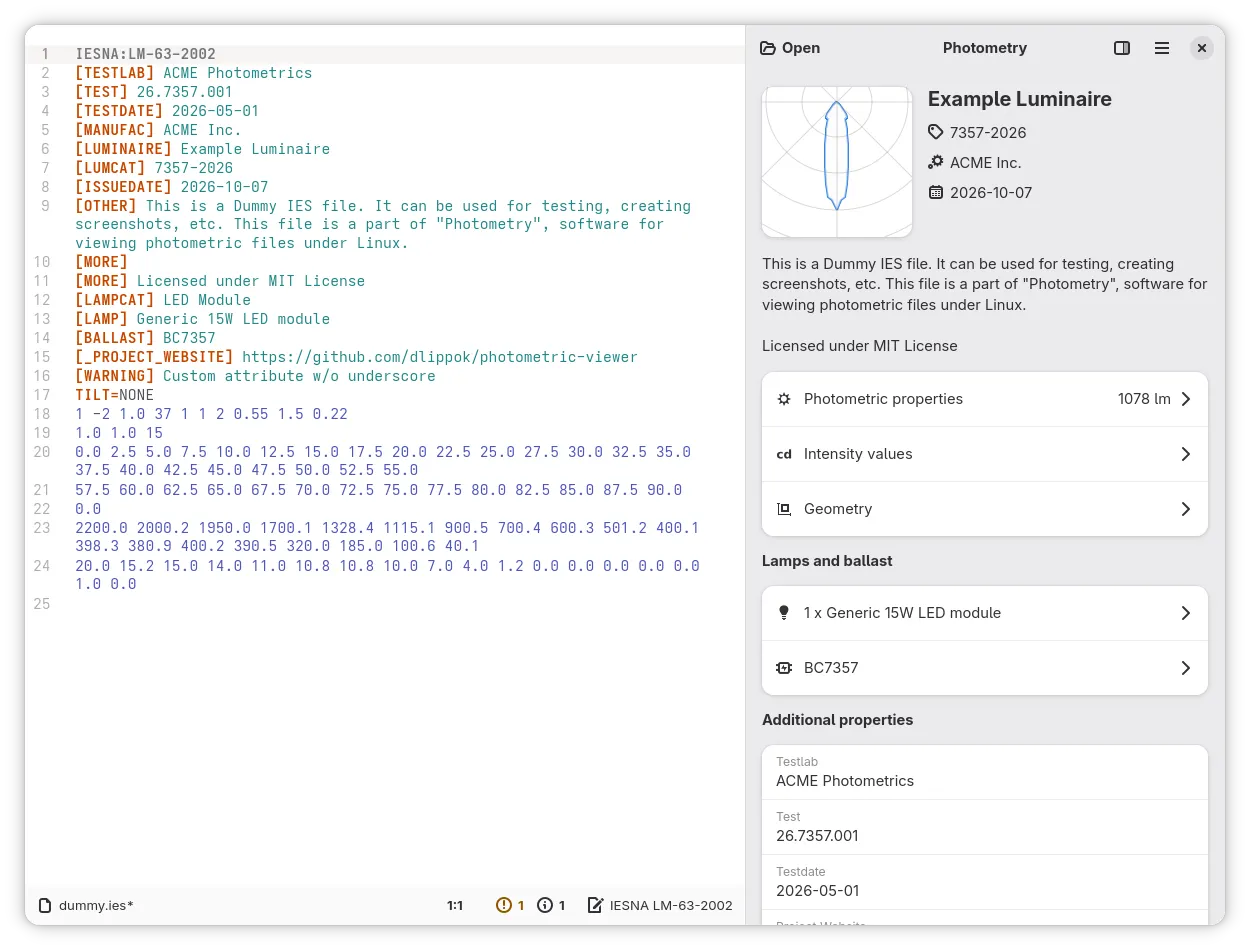
Task: Click the cd icon for Intensity values
Action: (784, 454)
